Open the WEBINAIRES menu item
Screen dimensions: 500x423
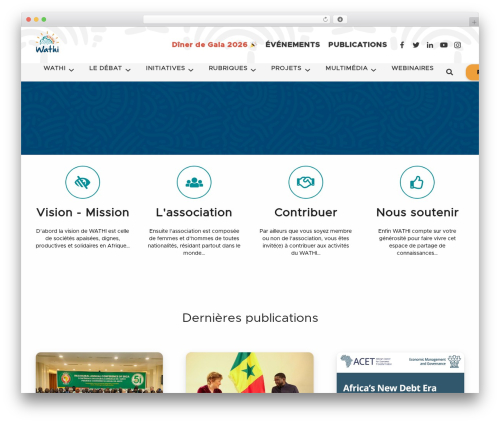(412, 68)
